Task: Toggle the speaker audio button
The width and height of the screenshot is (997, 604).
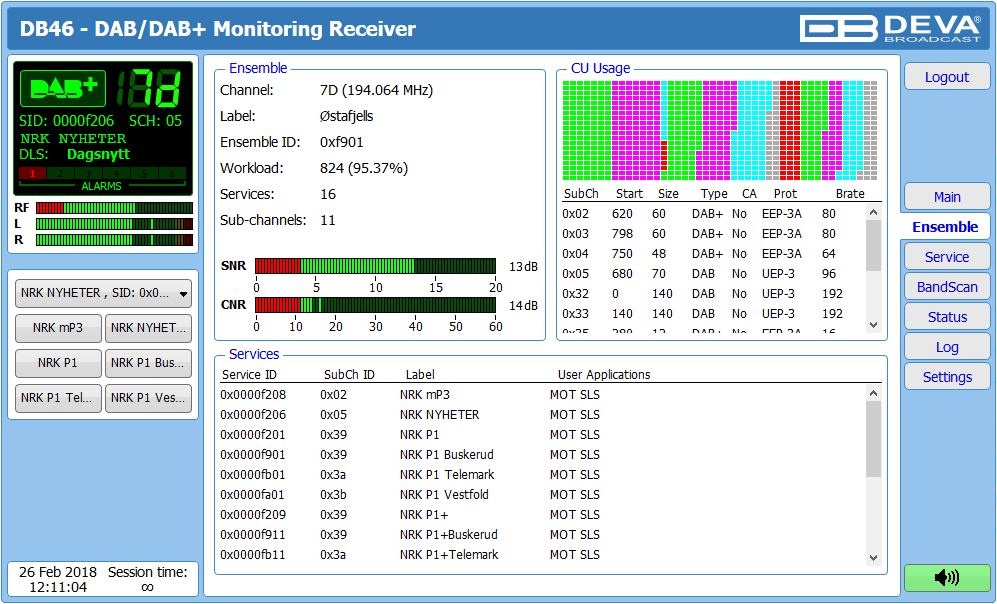Action: point(947,577)
